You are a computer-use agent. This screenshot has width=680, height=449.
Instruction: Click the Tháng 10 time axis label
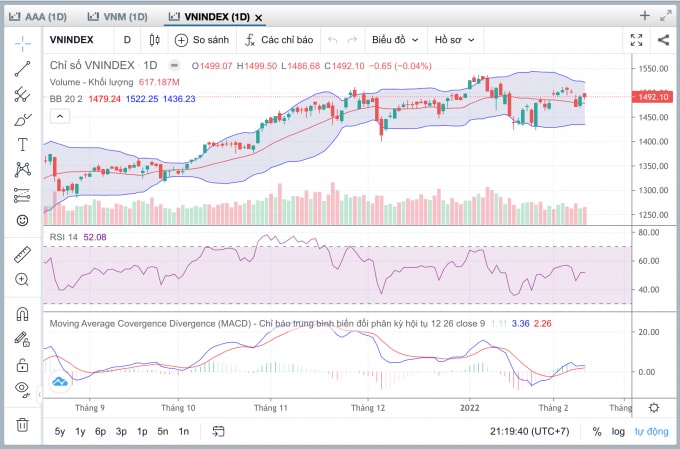[178, 408]
